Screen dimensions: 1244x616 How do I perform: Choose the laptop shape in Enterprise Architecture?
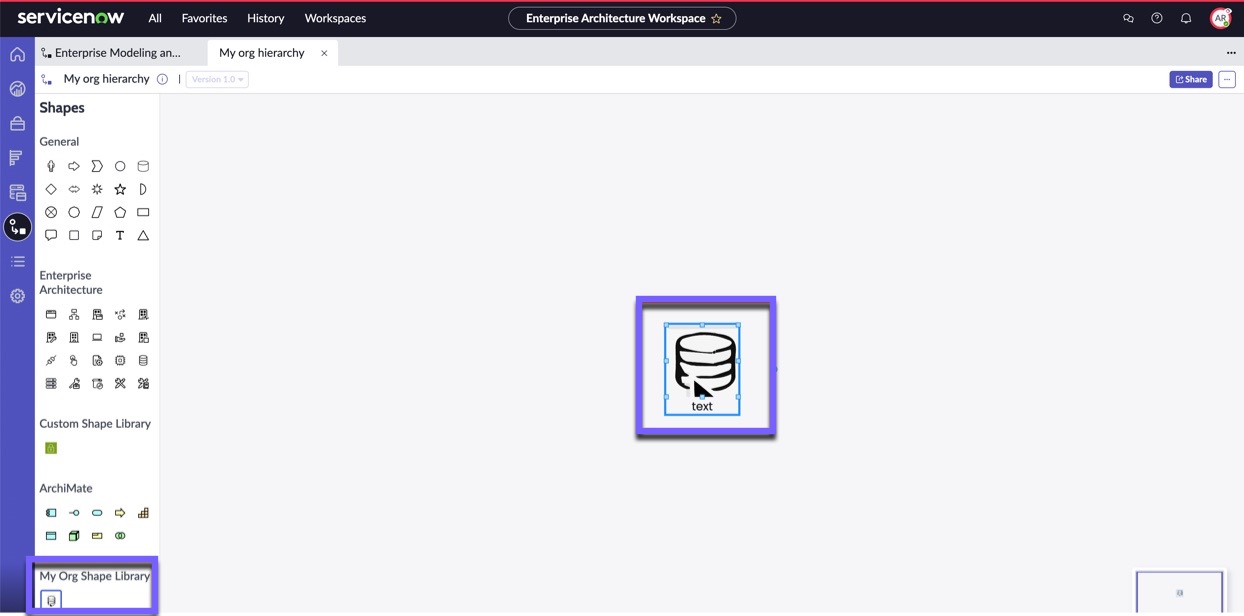click(x=97, y=337)
